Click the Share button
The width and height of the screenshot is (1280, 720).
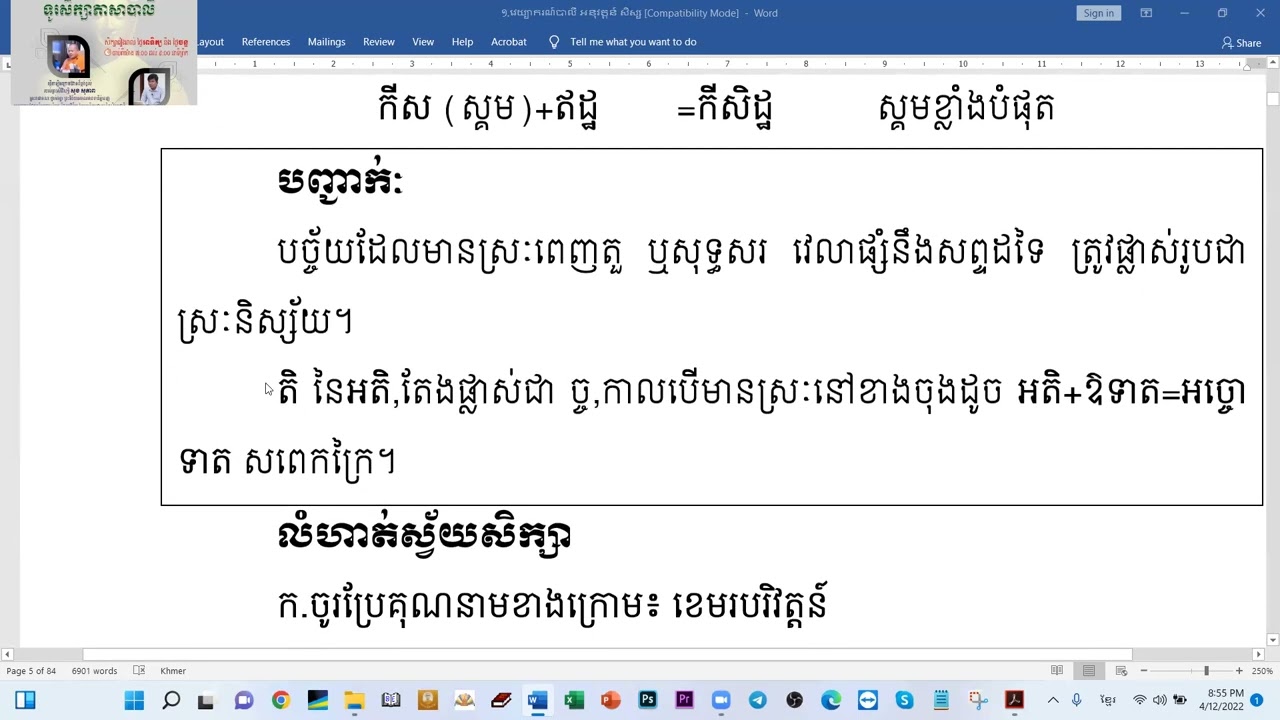(x=1241, y=43)
